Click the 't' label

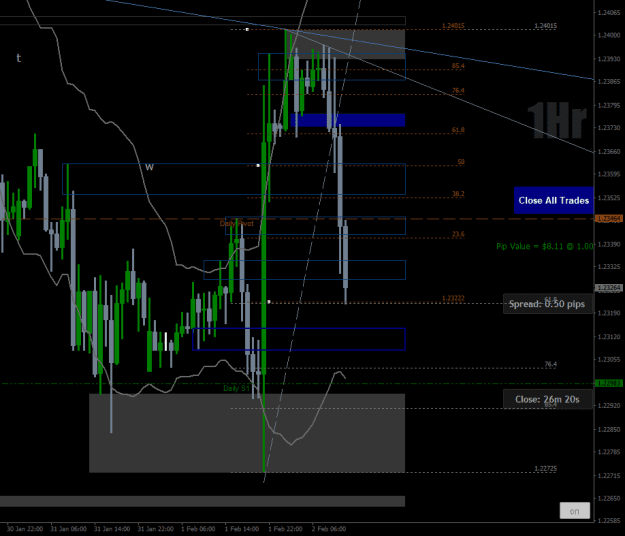pyautogui.click(x=19, y=58)
